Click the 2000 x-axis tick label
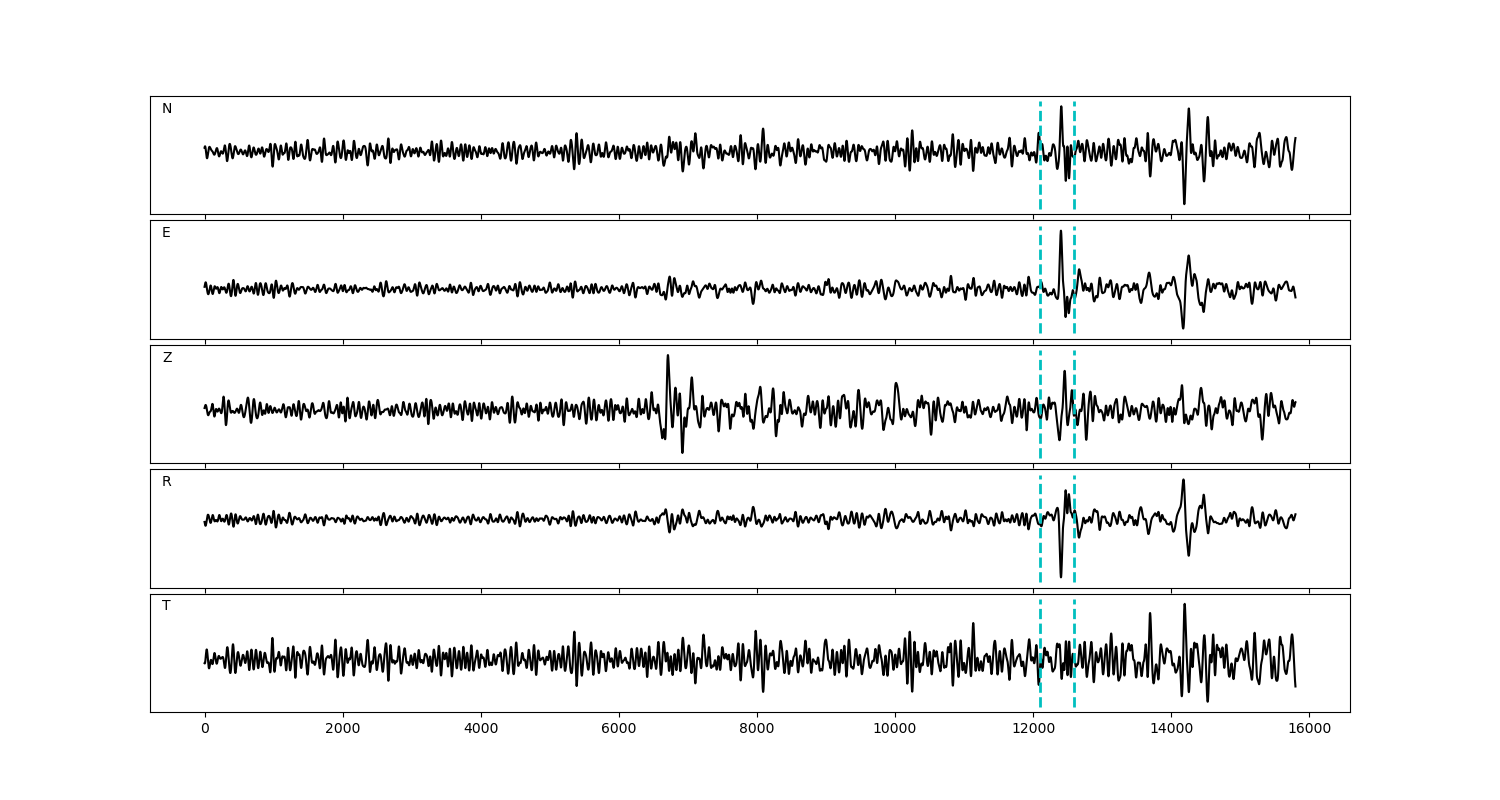The image size is (1500, 800). click(x=343, y=729)
